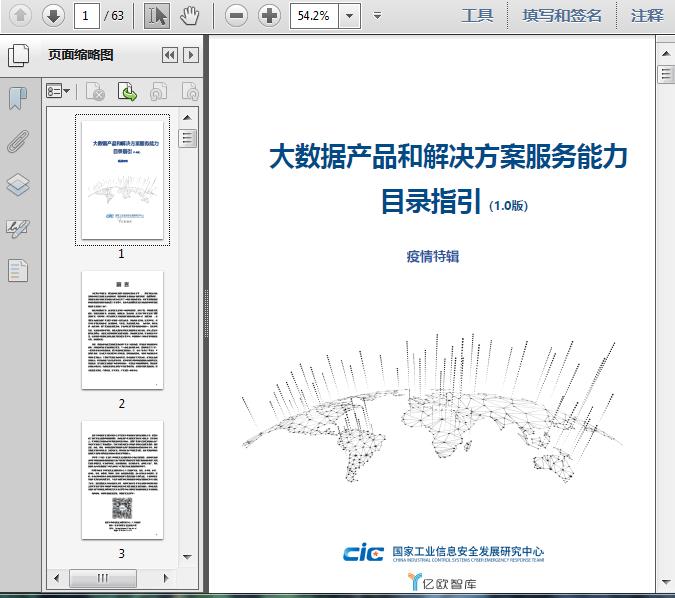Open the 注释 (Comment) pane
The image size is (675, 598).
coord(647,15)
